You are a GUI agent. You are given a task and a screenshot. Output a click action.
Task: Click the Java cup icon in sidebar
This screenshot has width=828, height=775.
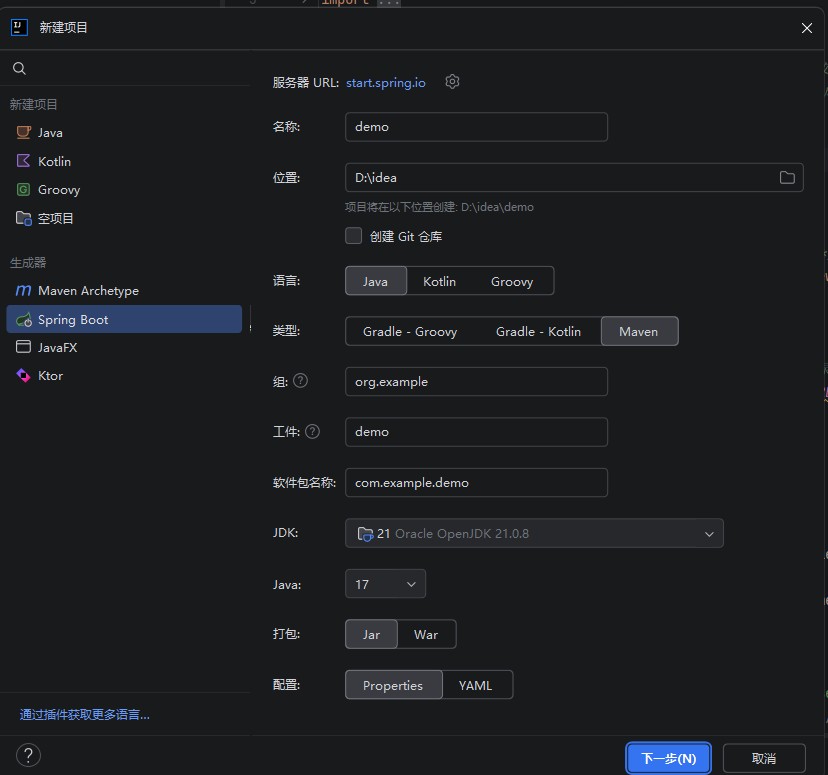pyautogui.click(x=23, y=132)
